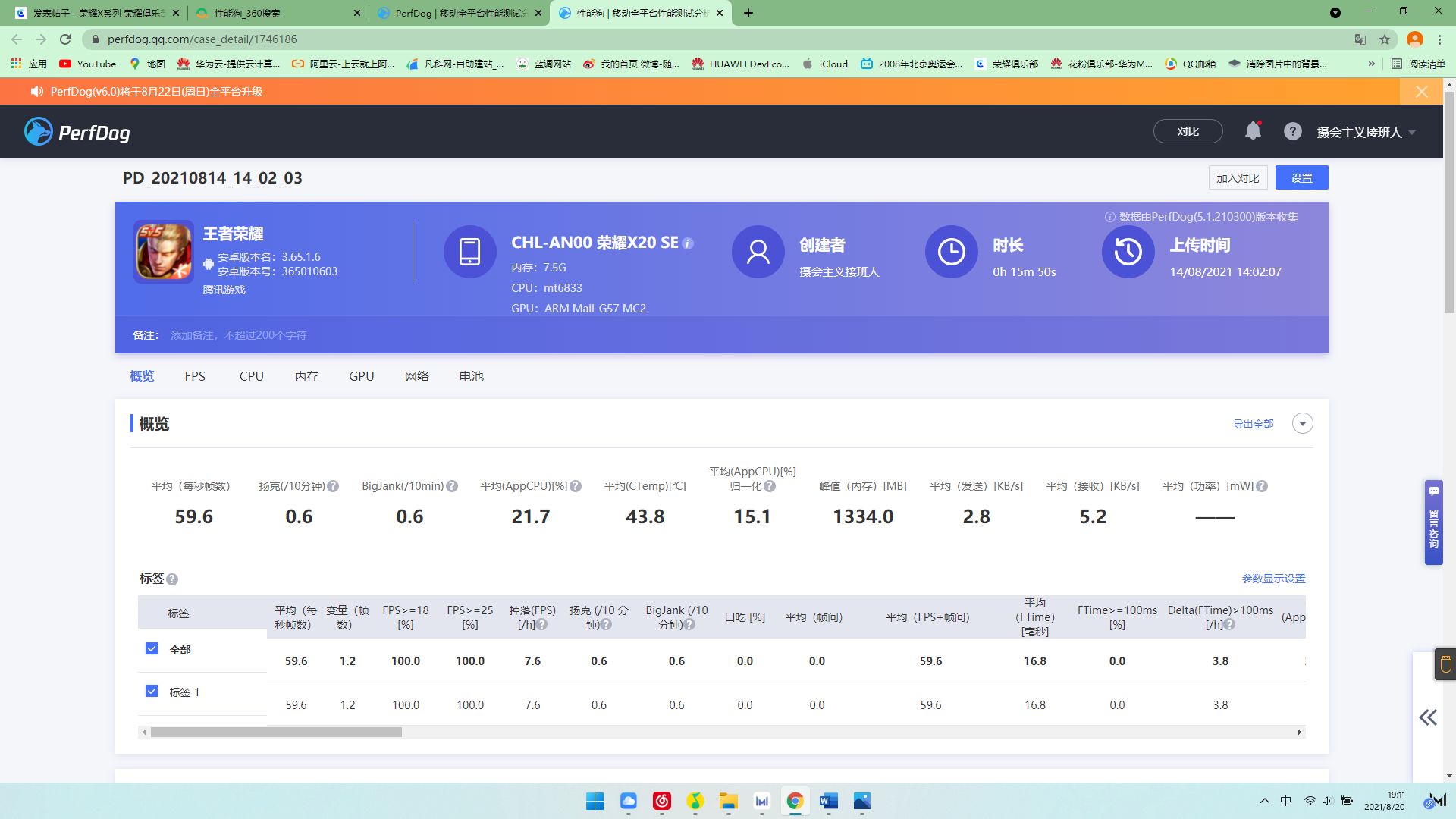Click help icon next to 归一化
The height and width of the screenshot is (819, 1456).
pos(770,486)
